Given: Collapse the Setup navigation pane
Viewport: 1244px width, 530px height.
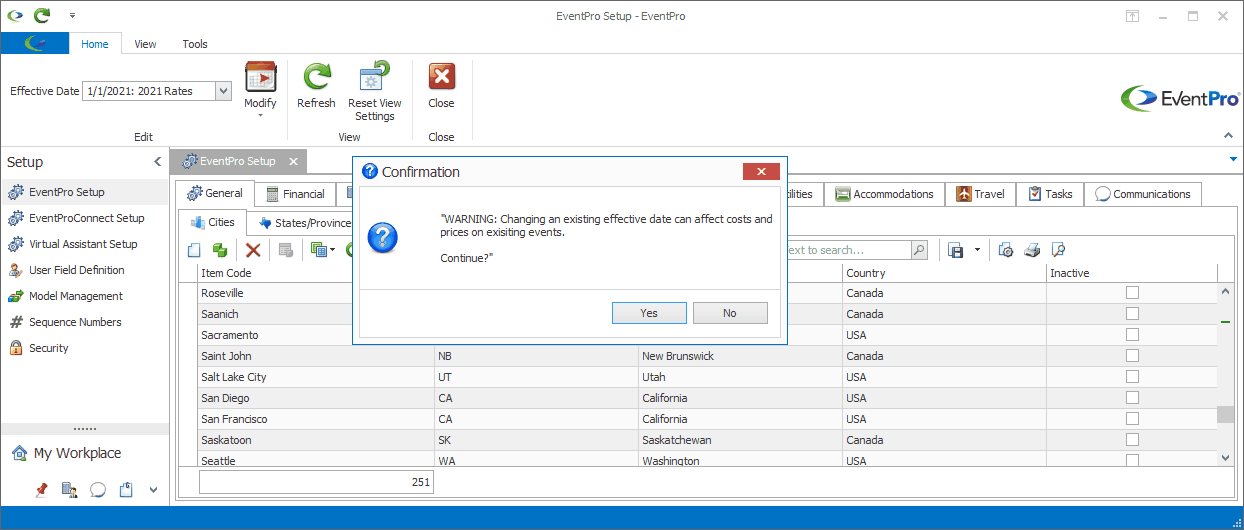Looking at the screenshot, I should point(157,162).
